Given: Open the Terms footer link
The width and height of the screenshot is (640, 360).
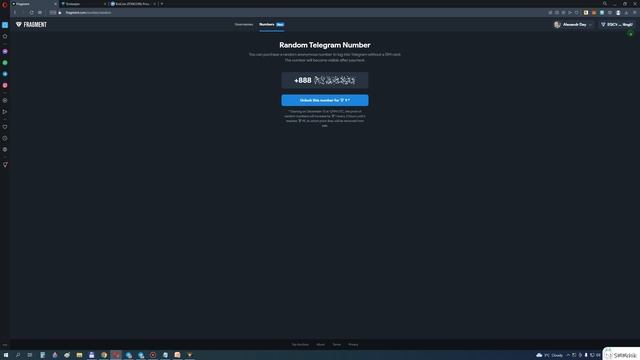Looking at the screenshot, I should [x=337, y=344].
